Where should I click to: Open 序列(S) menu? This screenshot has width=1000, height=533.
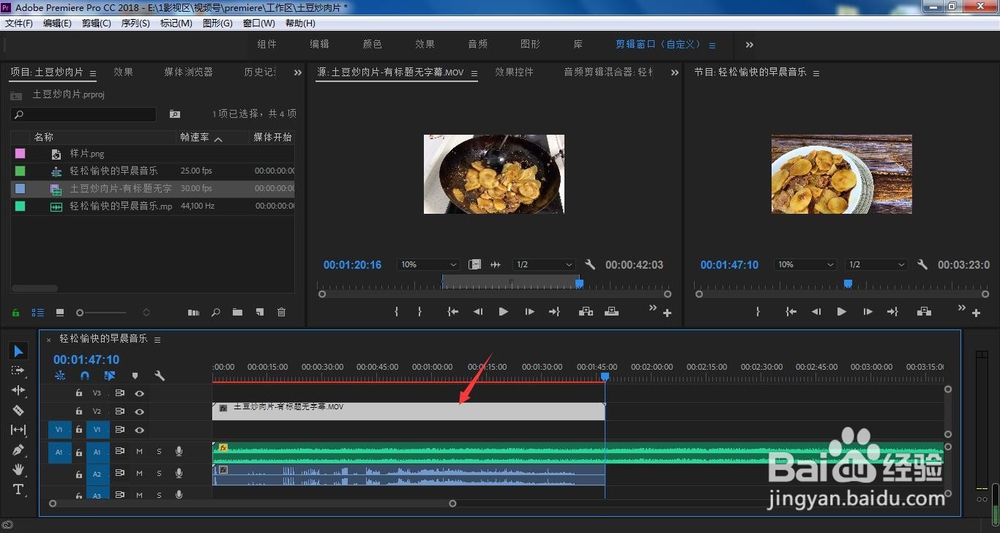tap(135, 23)
